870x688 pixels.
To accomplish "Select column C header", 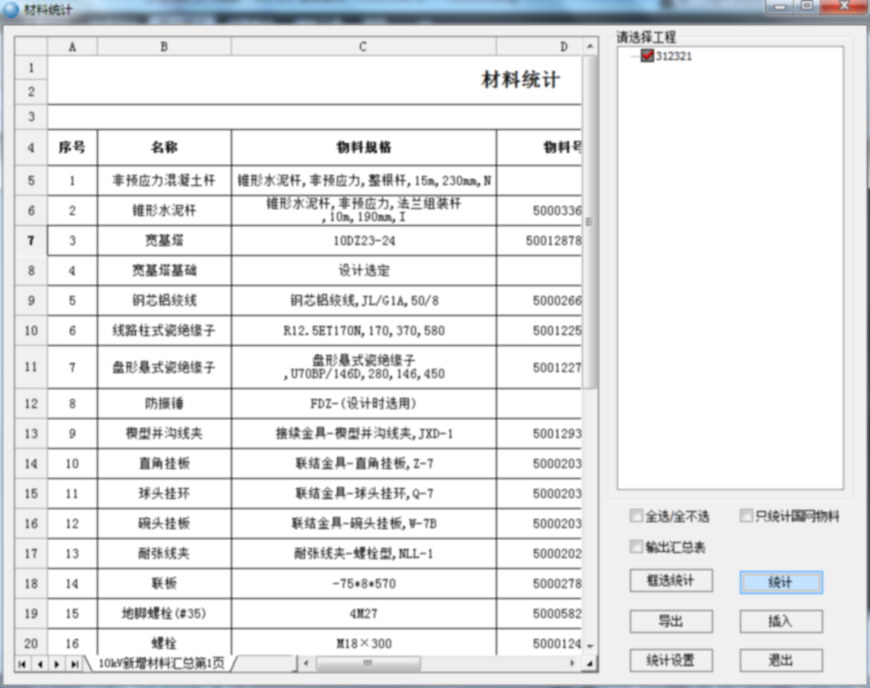I will [363, 47].
